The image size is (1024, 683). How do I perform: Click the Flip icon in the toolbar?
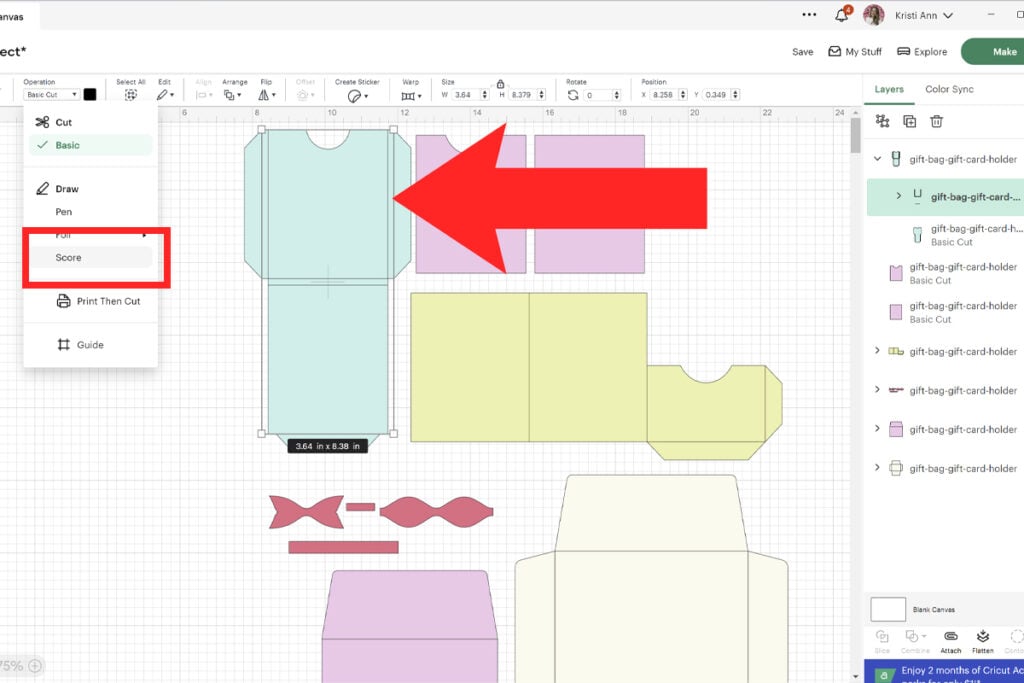pyautogui.click(x=263, y=94)
